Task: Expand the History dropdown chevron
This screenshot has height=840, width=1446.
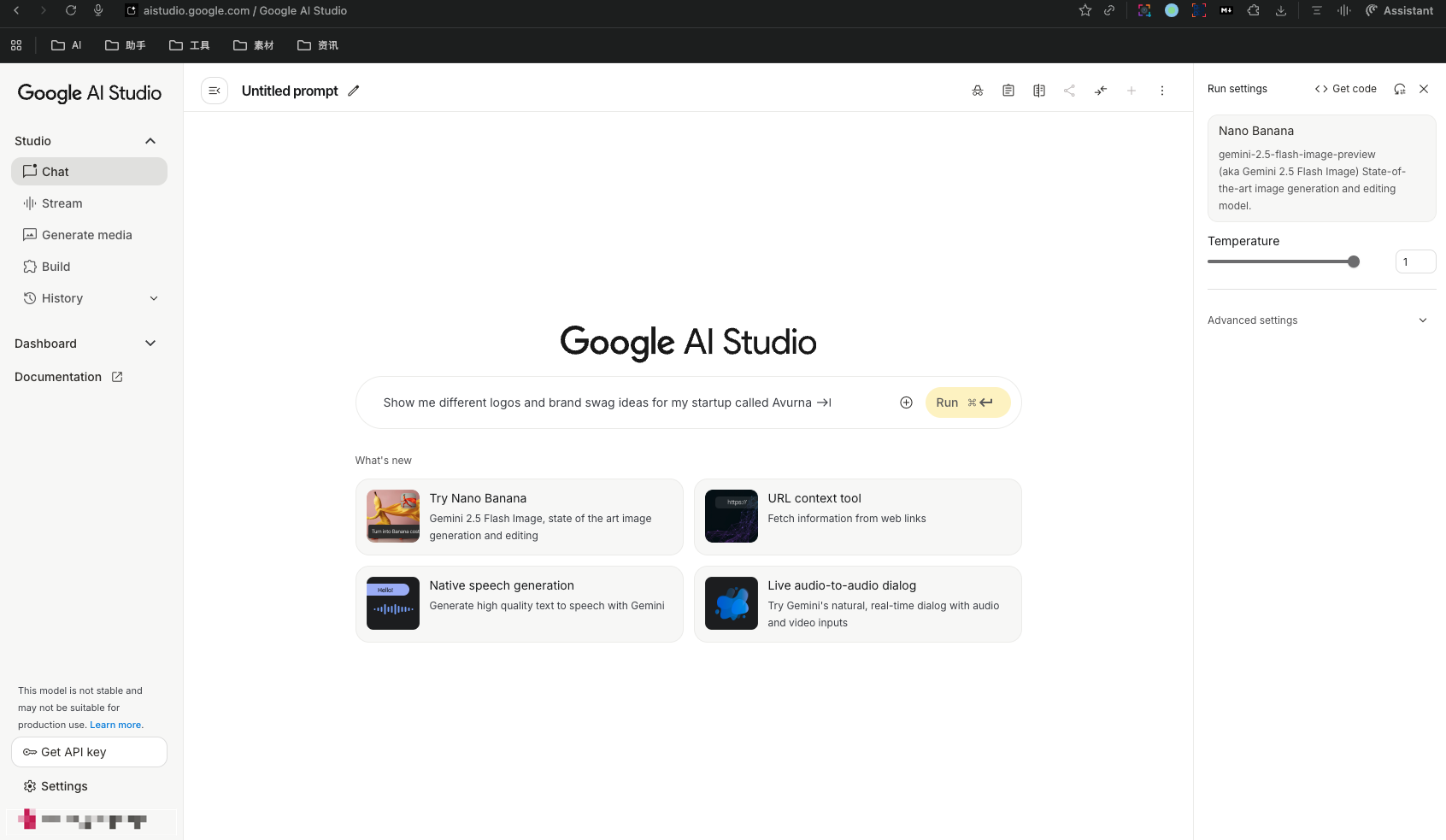Action: click(x=154, y=298)
